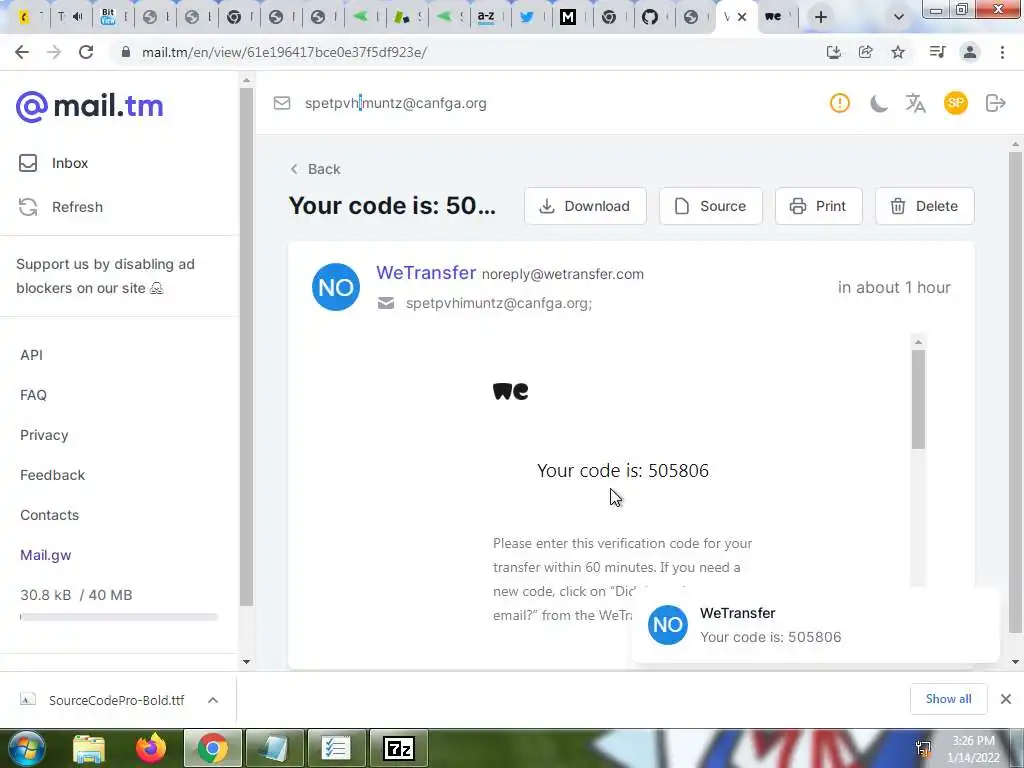Open a new browser tab
The height and width of the screenshot is (768, 1024).
click(821, 18)
